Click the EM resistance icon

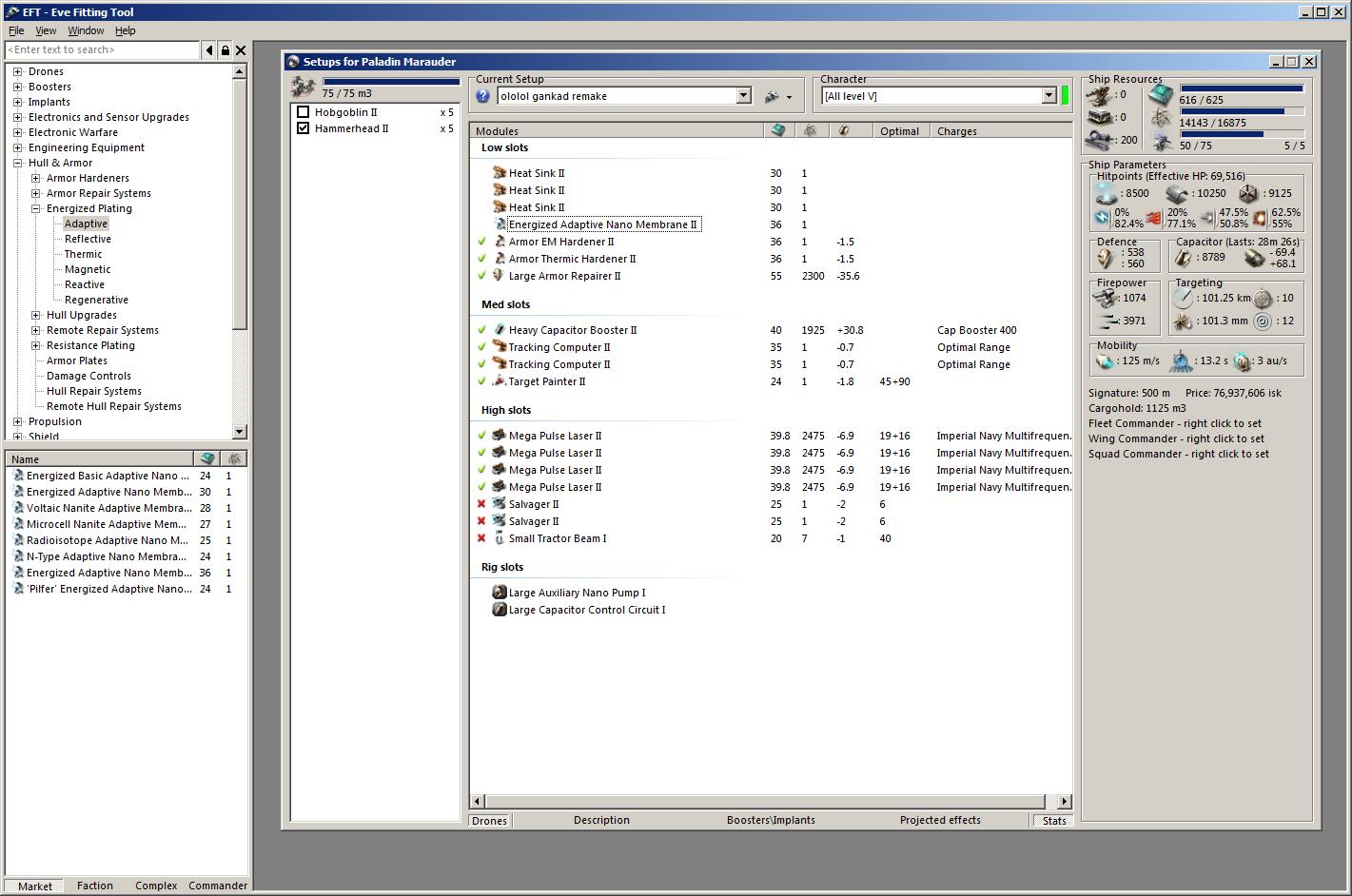[1103, 218]
